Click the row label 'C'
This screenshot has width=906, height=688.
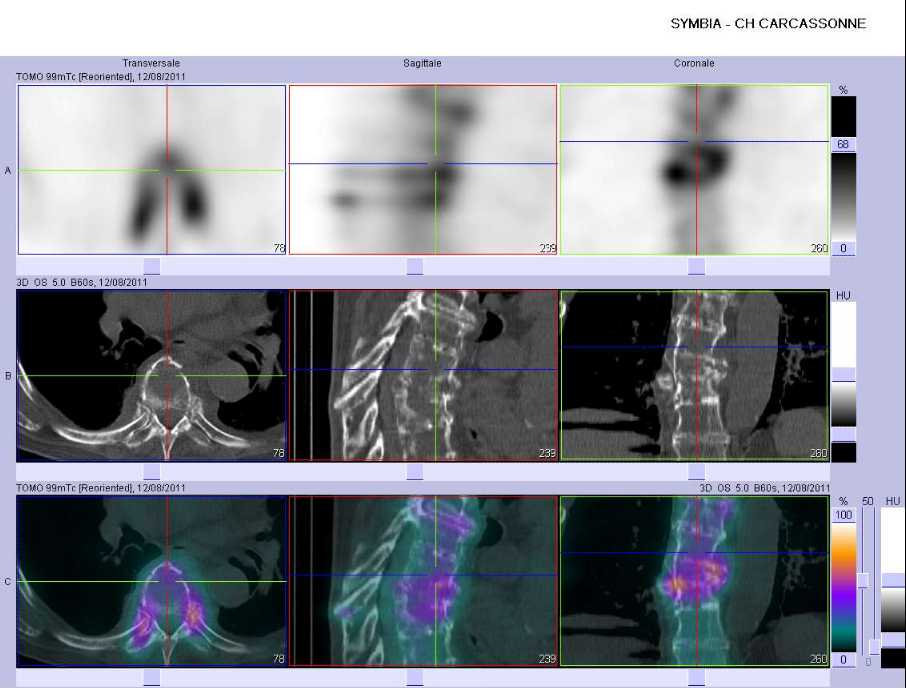click(x=8, y=582)
